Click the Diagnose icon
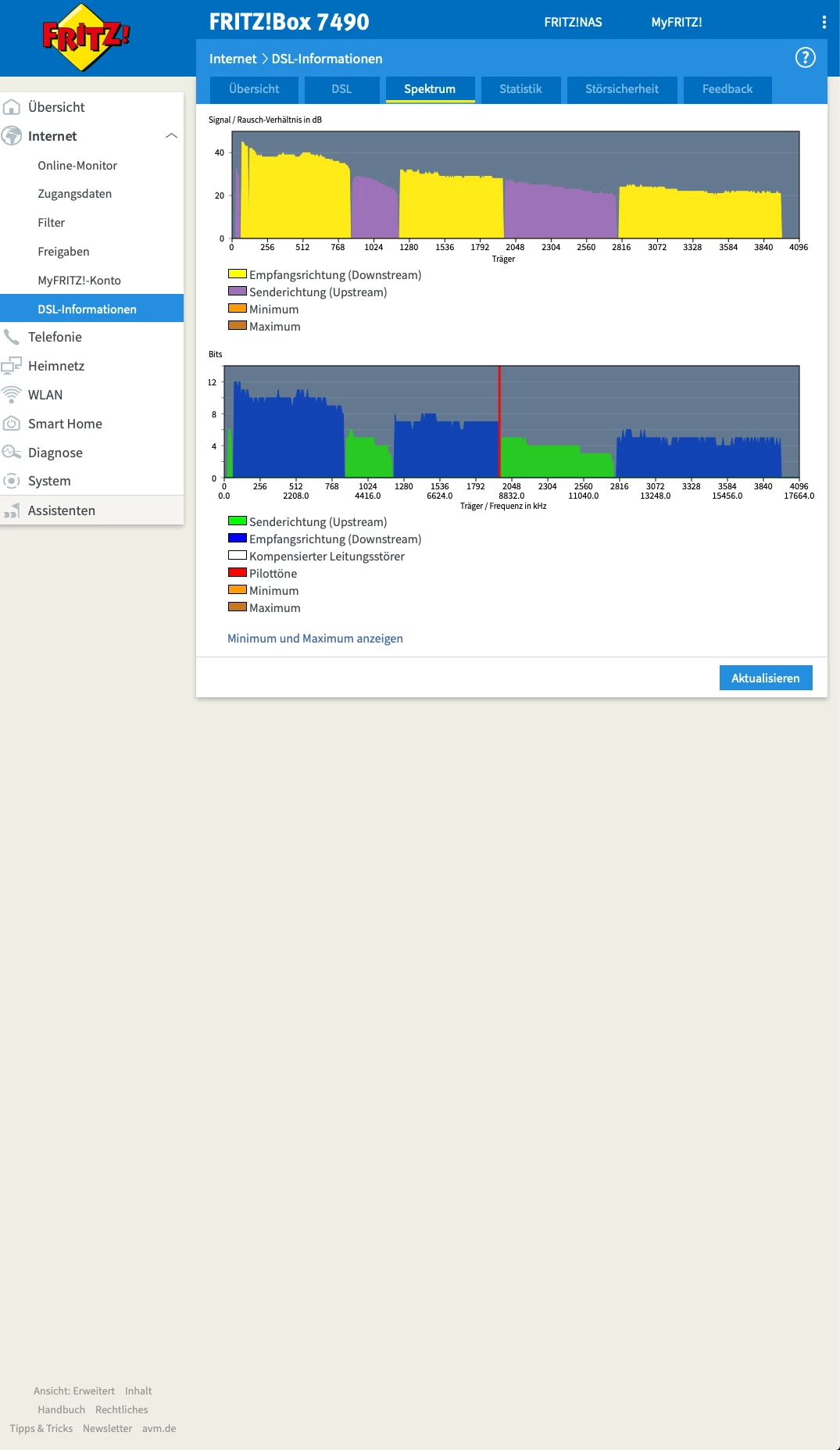Screen dimensions: 840x1450 pos(11,453)
